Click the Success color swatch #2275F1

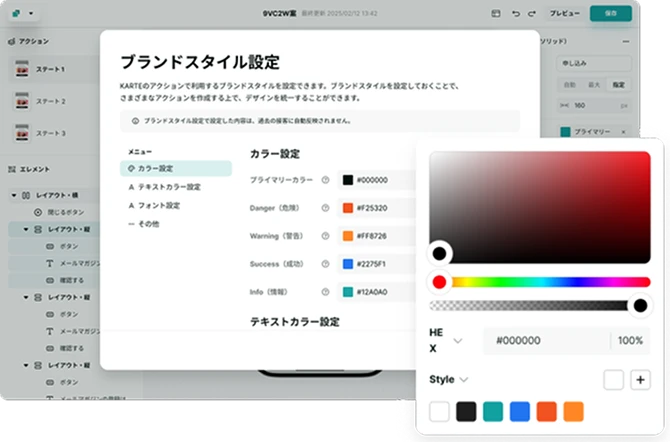click(348, 264)
